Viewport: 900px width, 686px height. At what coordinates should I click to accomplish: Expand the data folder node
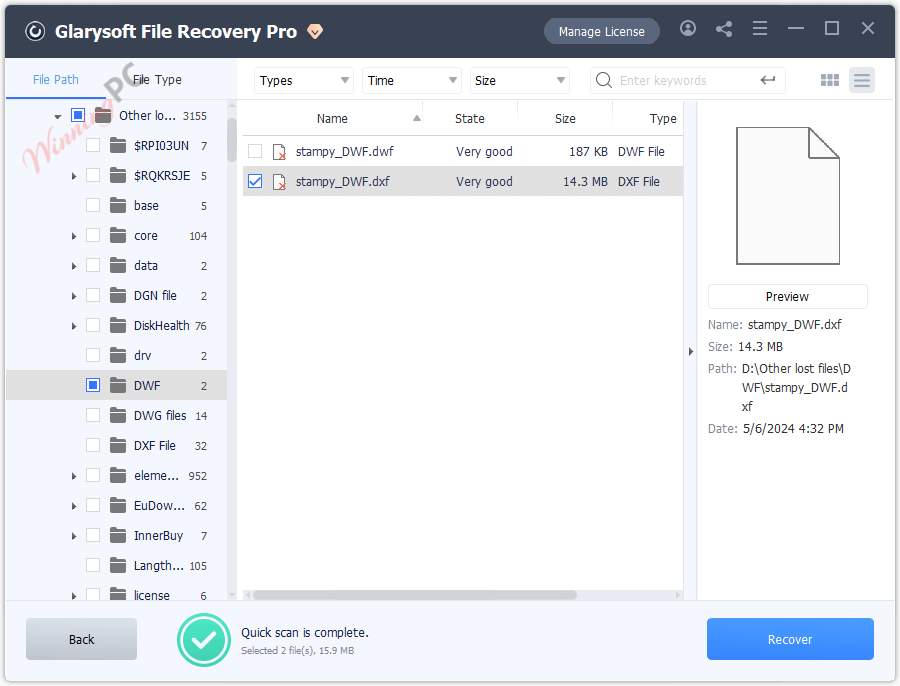[x=73, y=266]
